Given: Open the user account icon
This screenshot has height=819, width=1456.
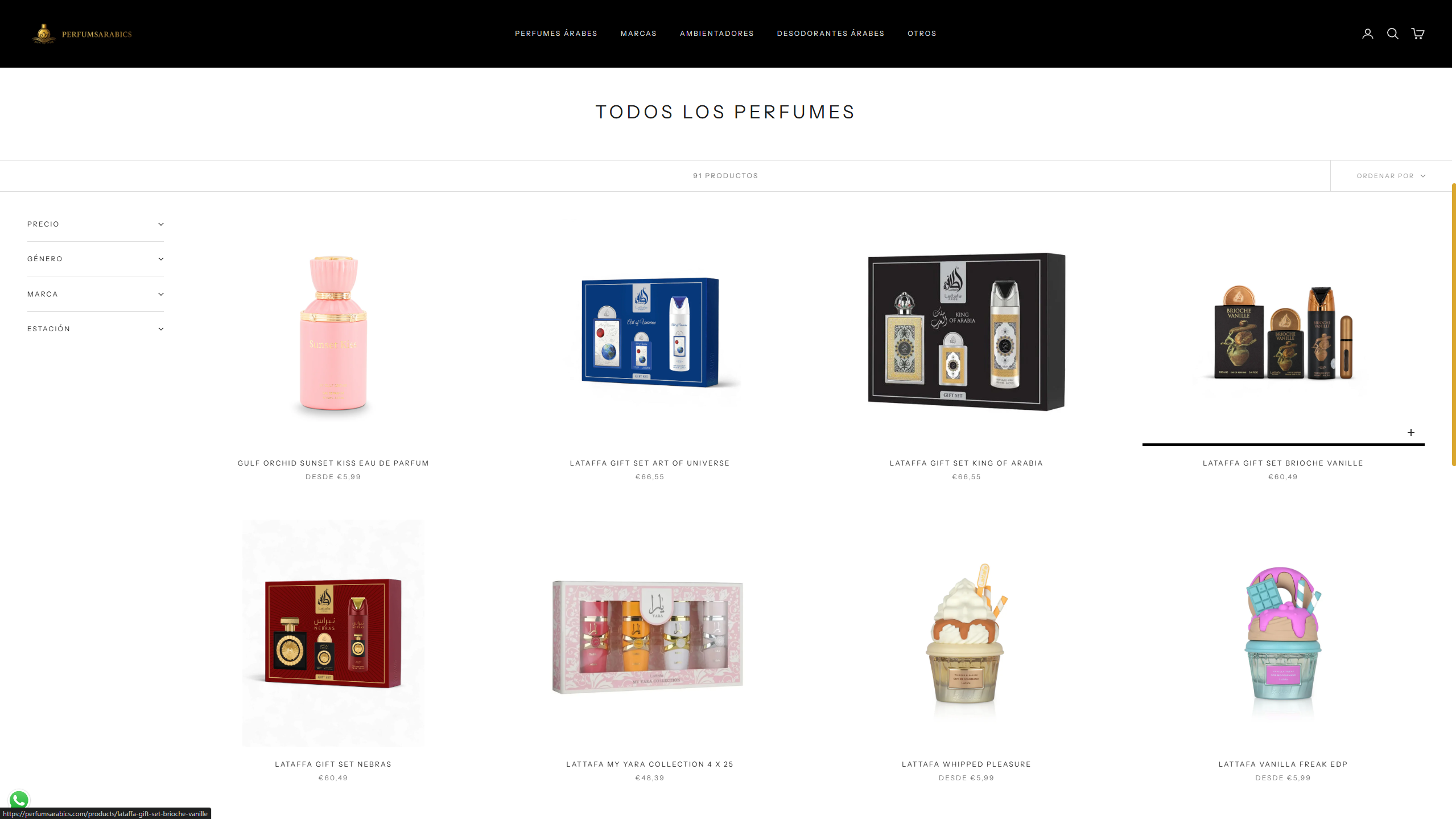Looking at the screenshot, I should pos(1367,34).
